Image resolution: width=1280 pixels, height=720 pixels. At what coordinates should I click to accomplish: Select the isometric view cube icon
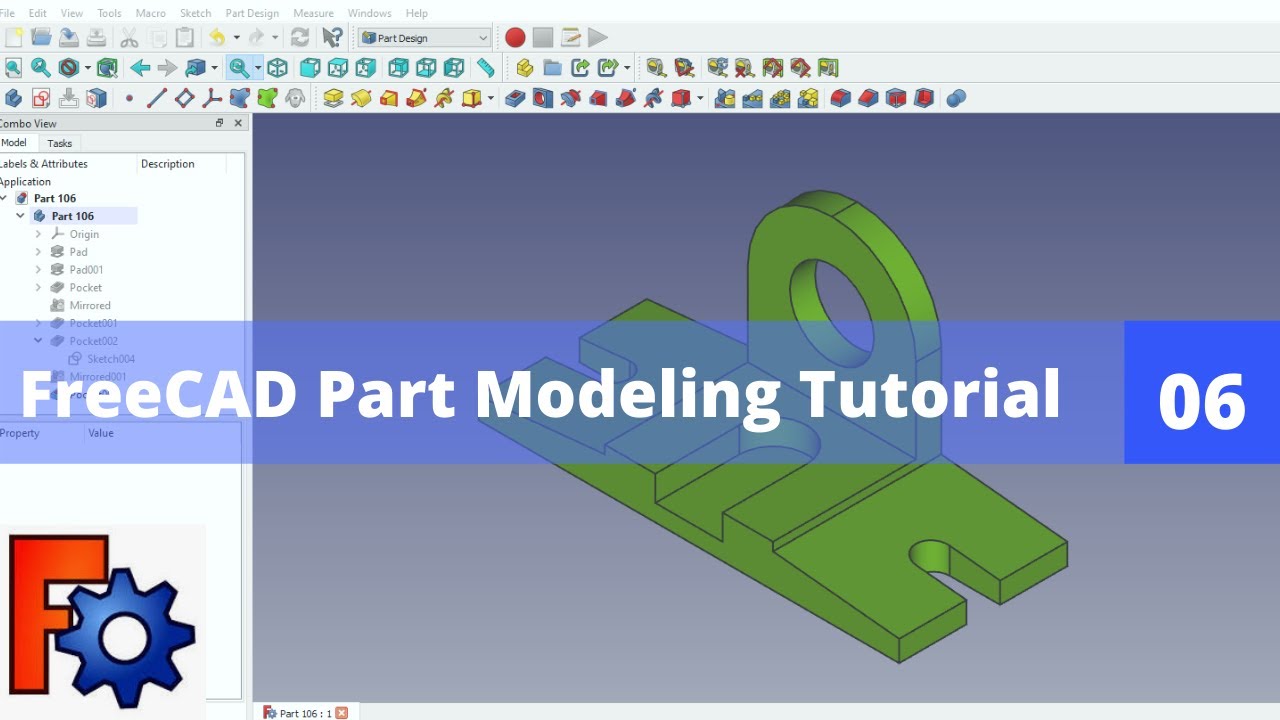(x=277, y=68)
